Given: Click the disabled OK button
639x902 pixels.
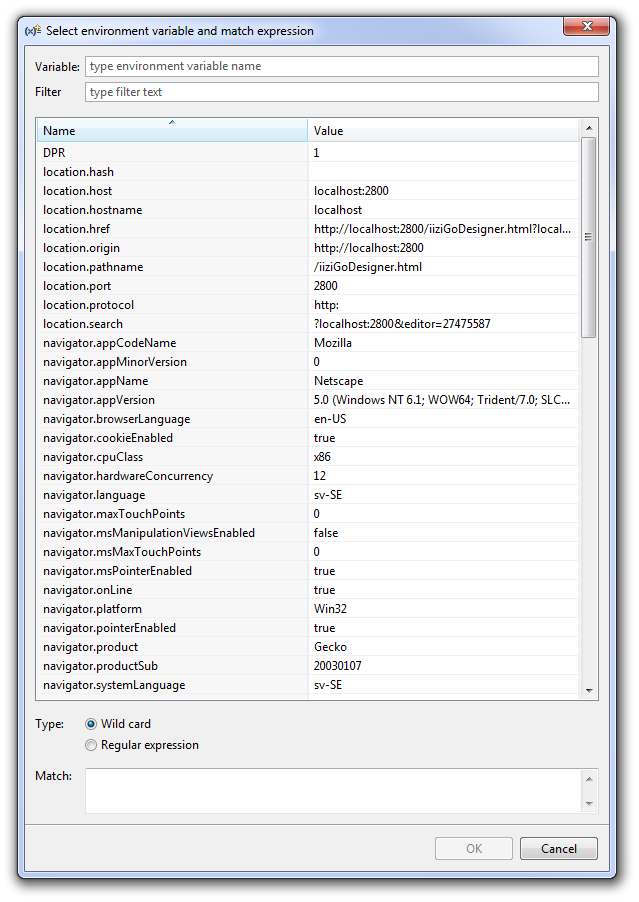Looking at the screenshot, I should tap(474, 849).
